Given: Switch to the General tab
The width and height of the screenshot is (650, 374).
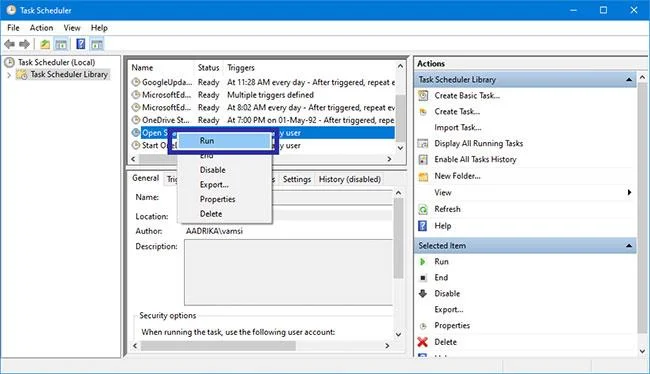Looking at the screenshot, I should 146,178.
